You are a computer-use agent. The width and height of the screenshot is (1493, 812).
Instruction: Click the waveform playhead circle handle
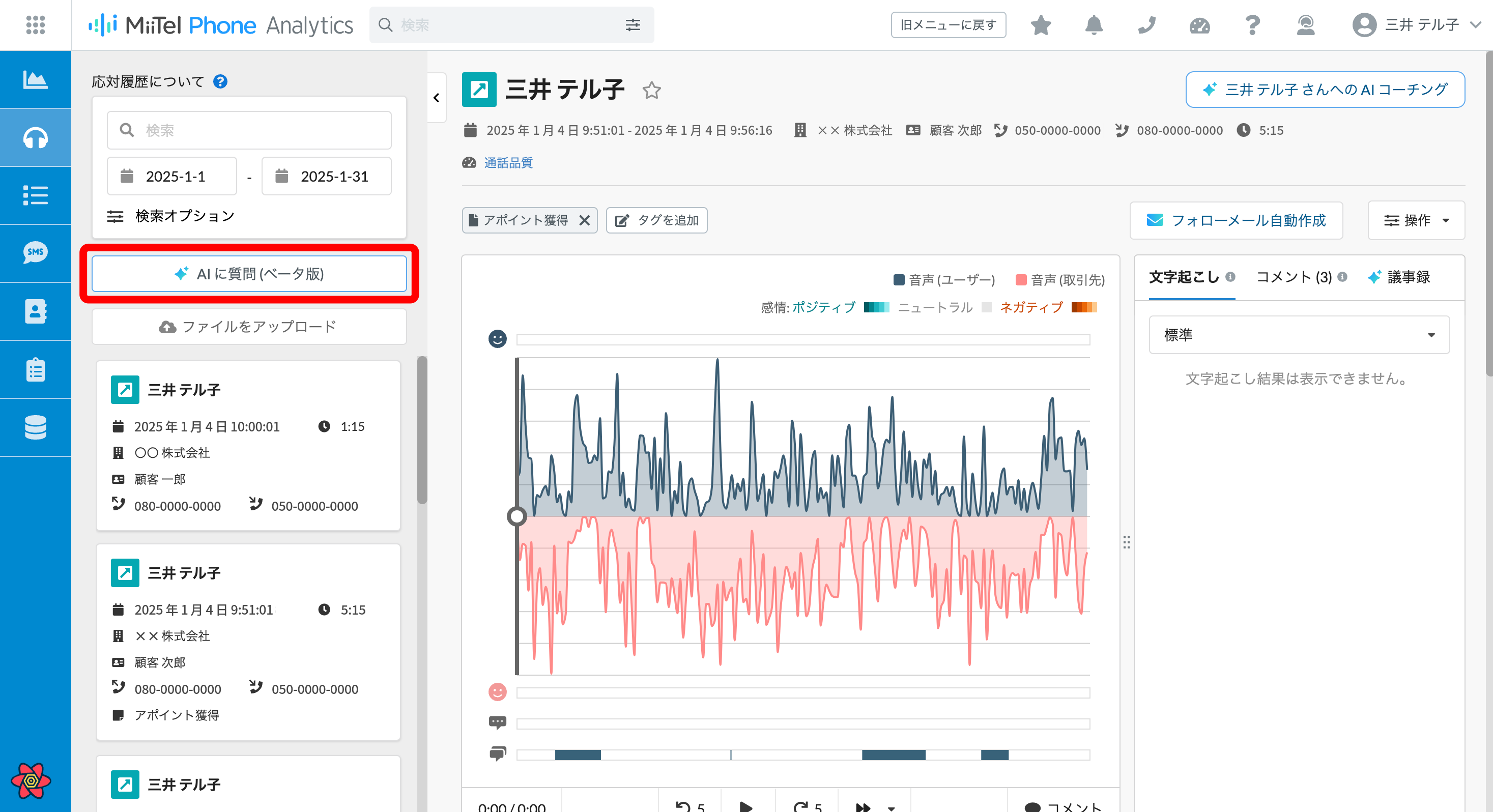click(x=516, y=516)
